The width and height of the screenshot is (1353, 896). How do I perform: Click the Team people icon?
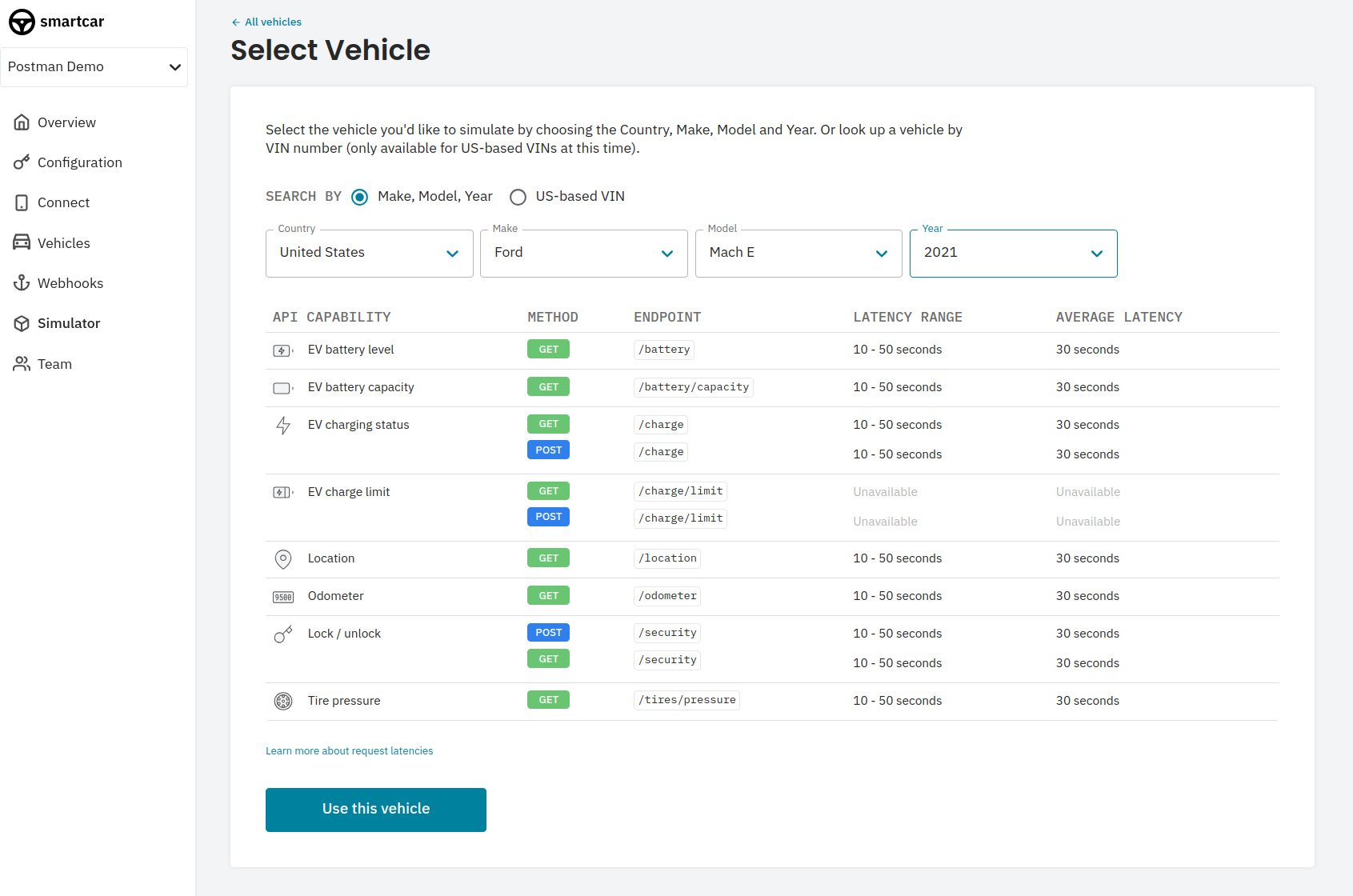(x=22, y=364)
